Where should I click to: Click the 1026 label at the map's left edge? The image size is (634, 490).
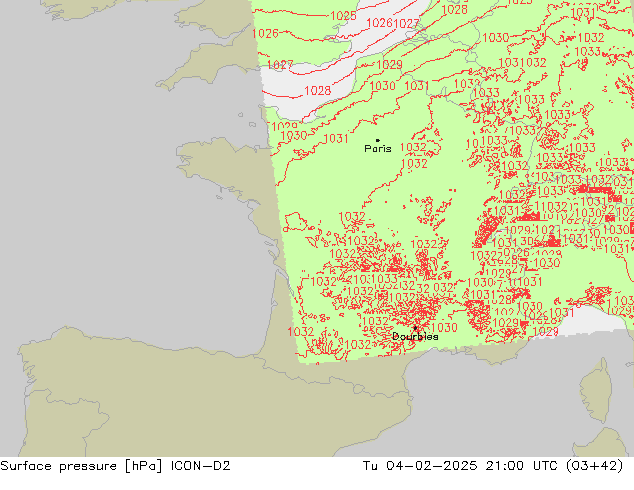[265, 34]
